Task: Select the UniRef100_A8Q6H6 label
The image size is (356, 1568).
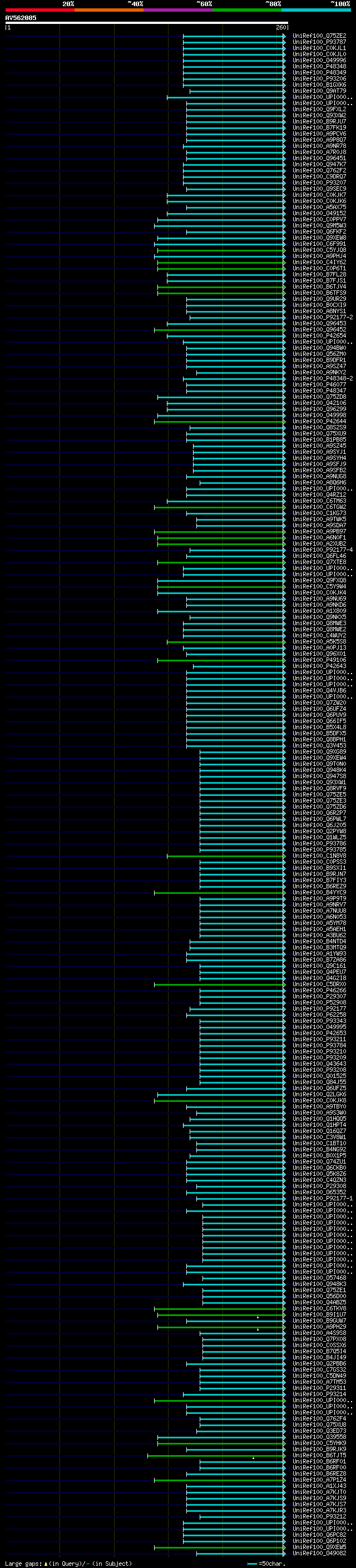Action: (x=319, y=483)
